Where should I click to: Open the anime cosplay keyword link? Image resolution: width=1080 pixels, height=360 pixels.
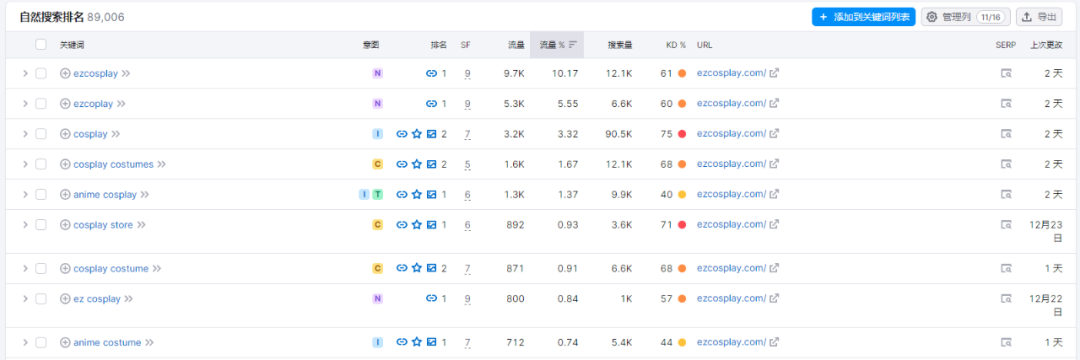point(105,194)
